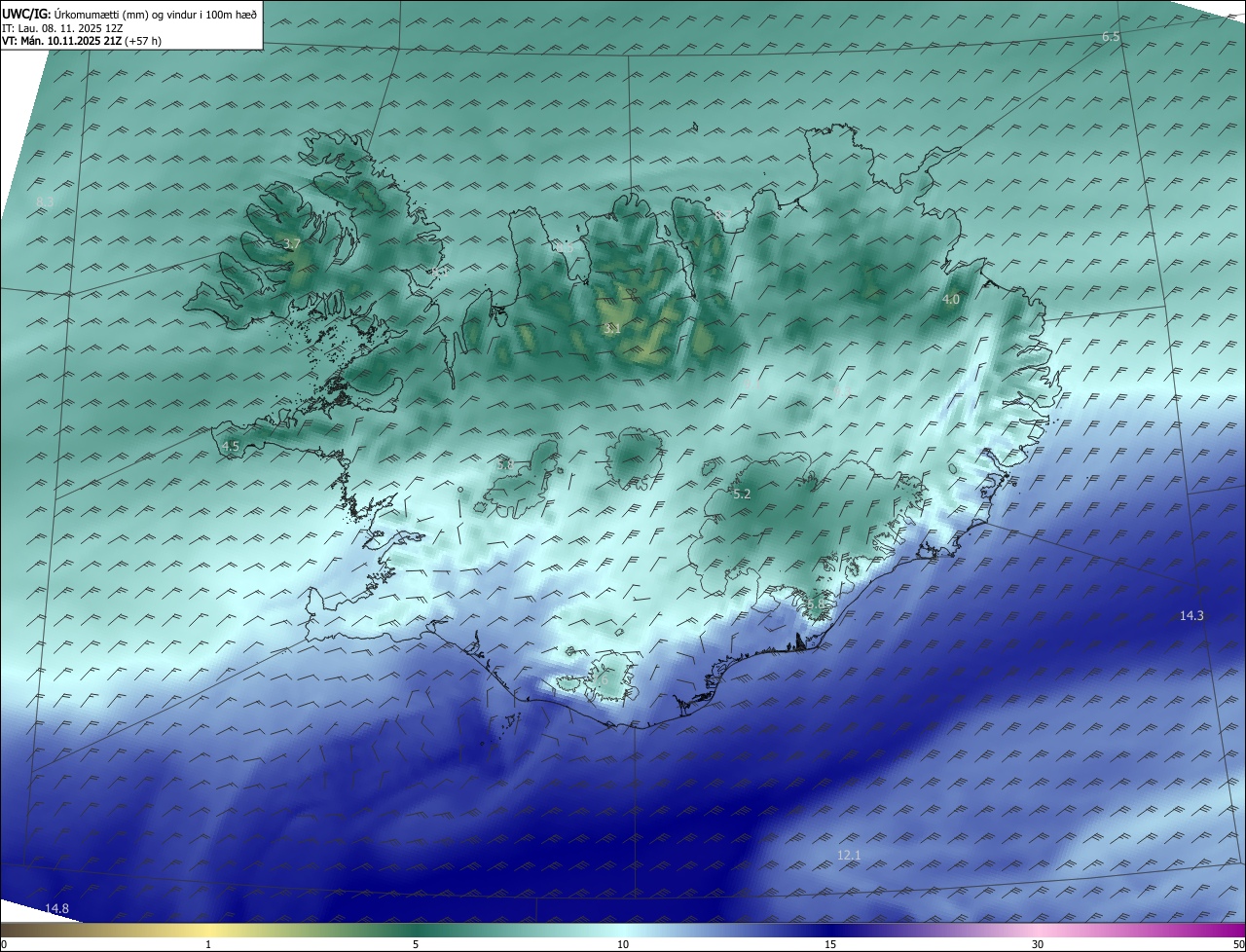
Task: Click the 4.5 value on the Snæfellsnes peninsula
Action: [231, 446]
